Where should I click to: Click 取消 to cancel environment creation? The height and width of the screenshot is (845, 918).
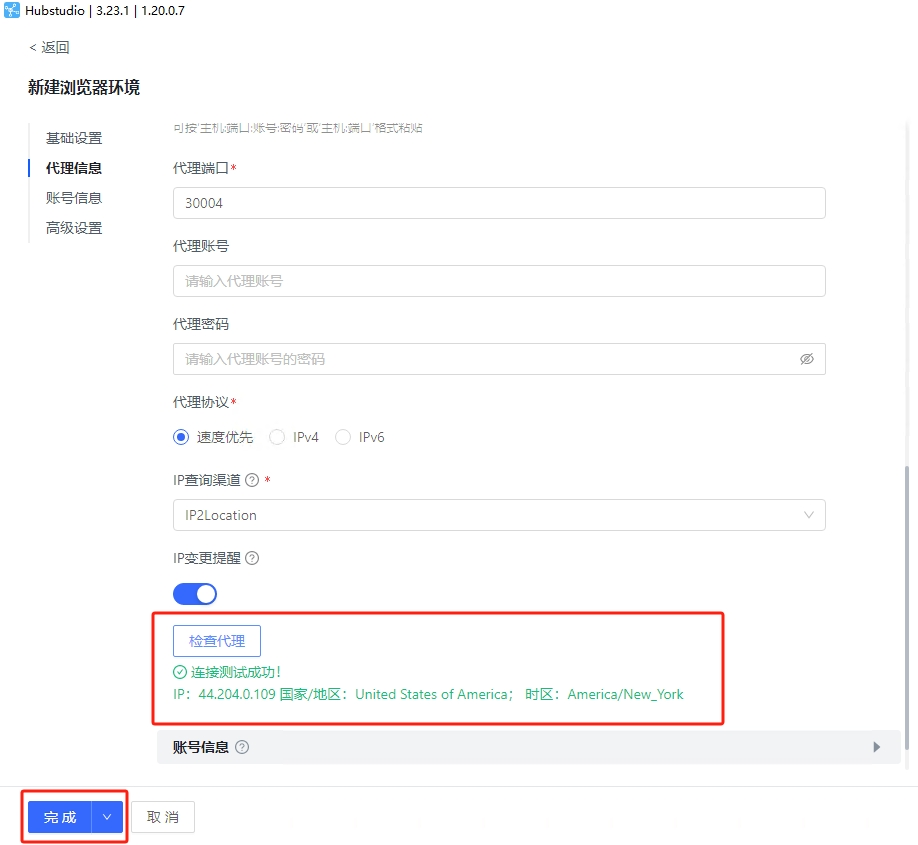click(163, 817)
